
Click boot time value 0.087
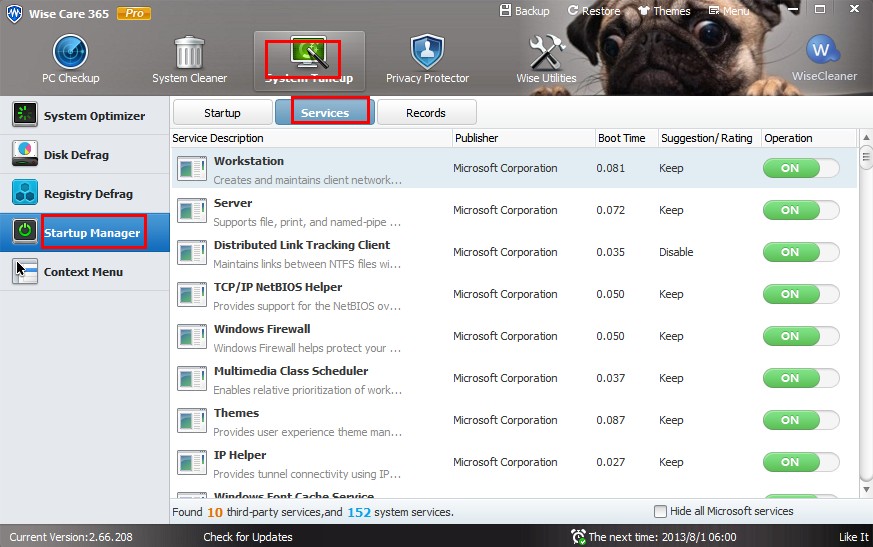(610, 421)
